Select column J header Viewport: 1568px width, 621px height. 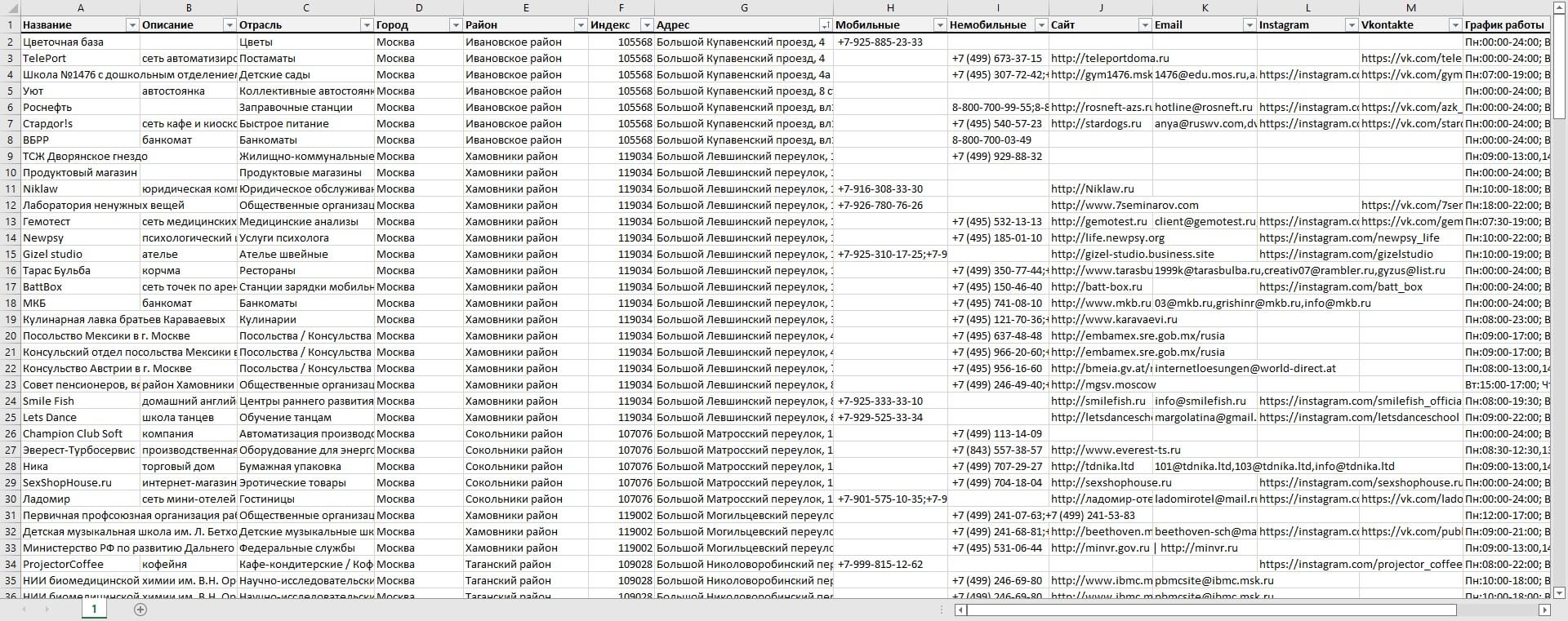(1101, 7)
